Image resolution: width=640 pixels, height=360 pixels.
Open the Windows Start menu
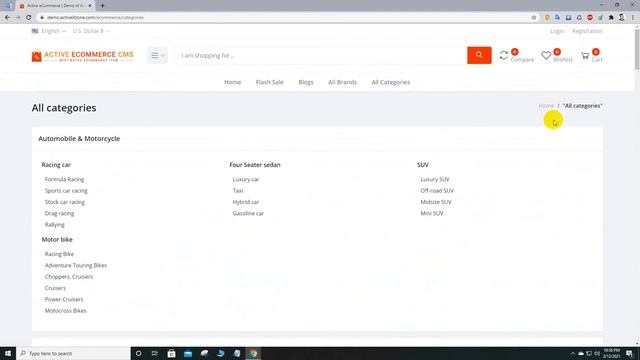tap(8, 353)
